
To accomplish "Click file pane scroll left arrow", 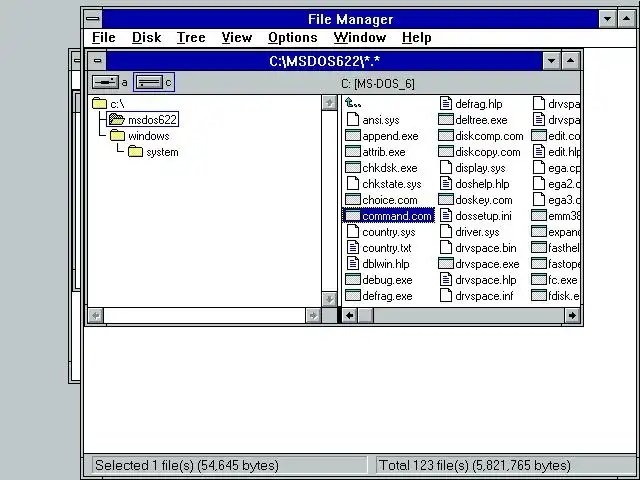I will [350, 316].
